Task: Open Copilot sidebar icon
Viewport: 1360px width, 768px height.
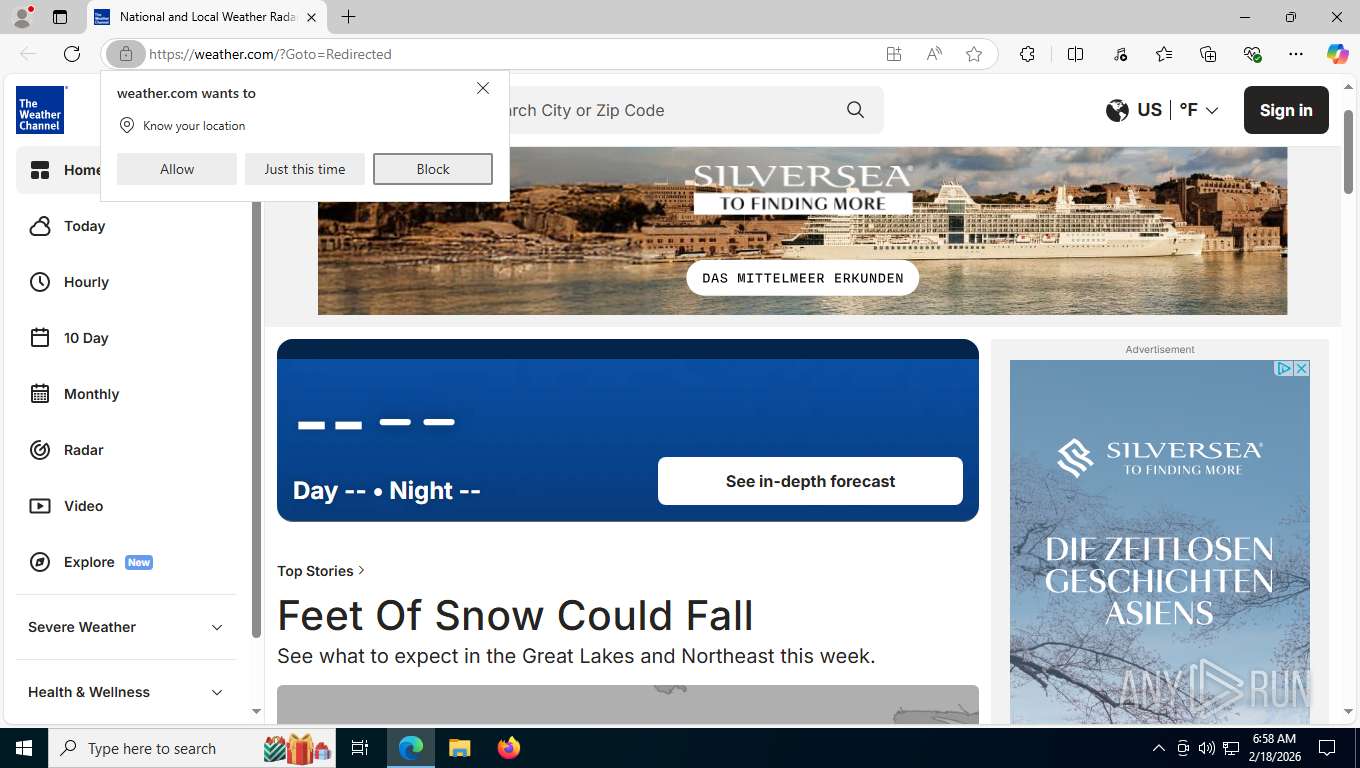Action: point(1337,54)
